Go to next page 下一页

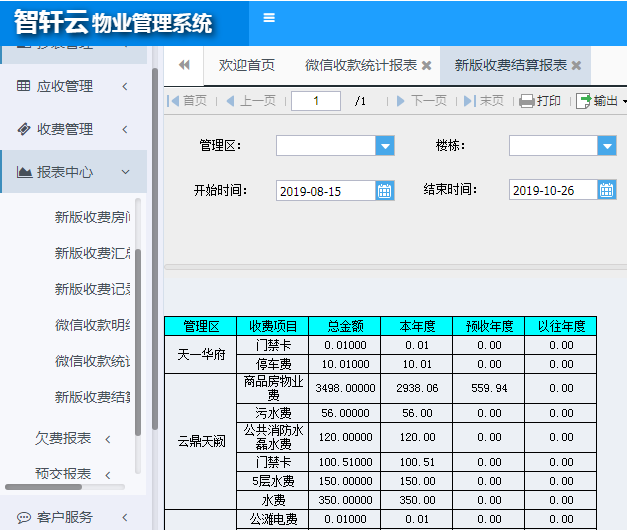422,101
